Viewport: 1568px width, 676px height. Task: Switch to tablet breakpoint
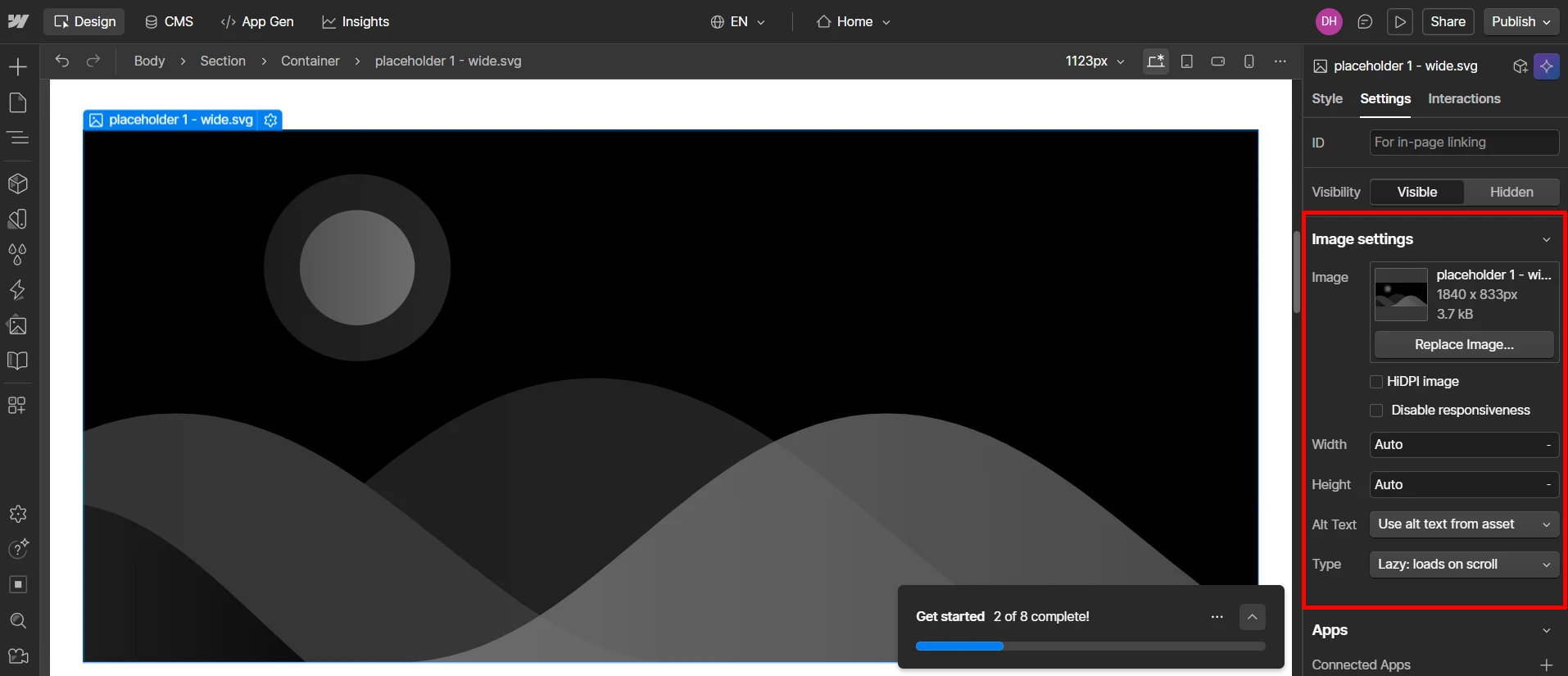(x=1187, y=61)
